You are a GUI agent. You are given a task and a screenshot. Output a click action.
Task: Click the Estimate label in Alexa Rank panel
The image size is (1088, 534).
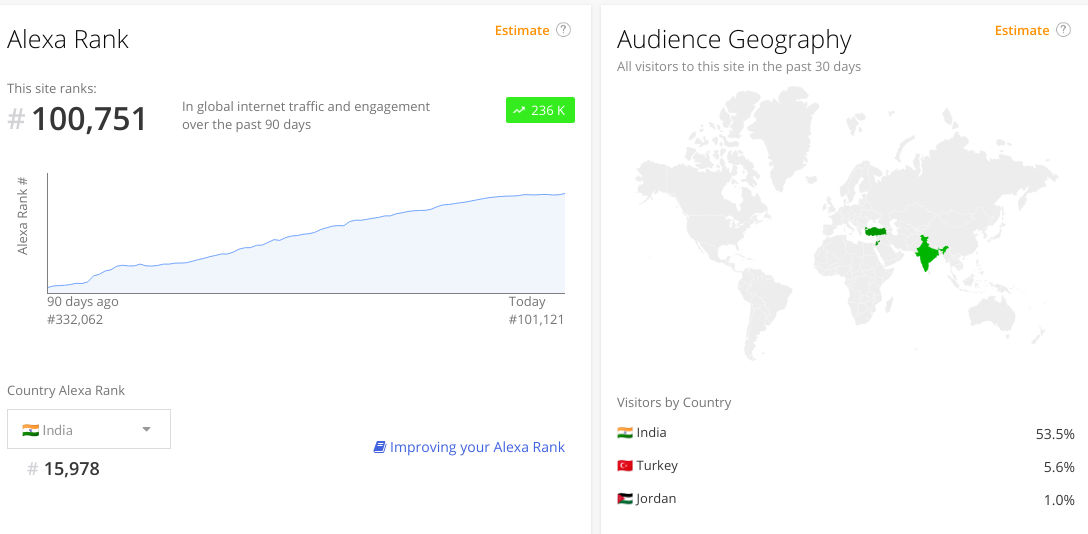pos(522,31)
